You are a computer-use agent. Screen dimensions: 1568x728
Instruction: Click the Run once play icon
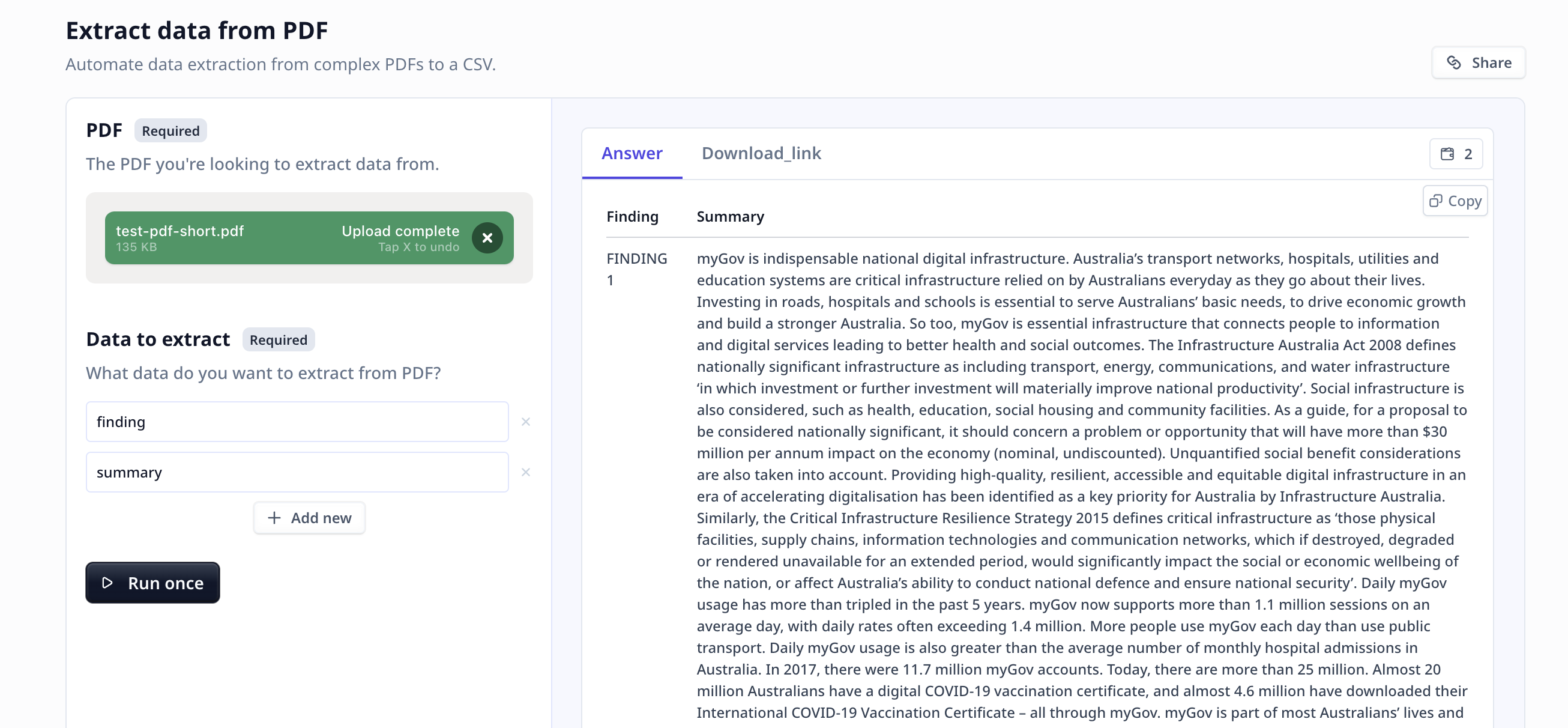click(x=111, y=582)
